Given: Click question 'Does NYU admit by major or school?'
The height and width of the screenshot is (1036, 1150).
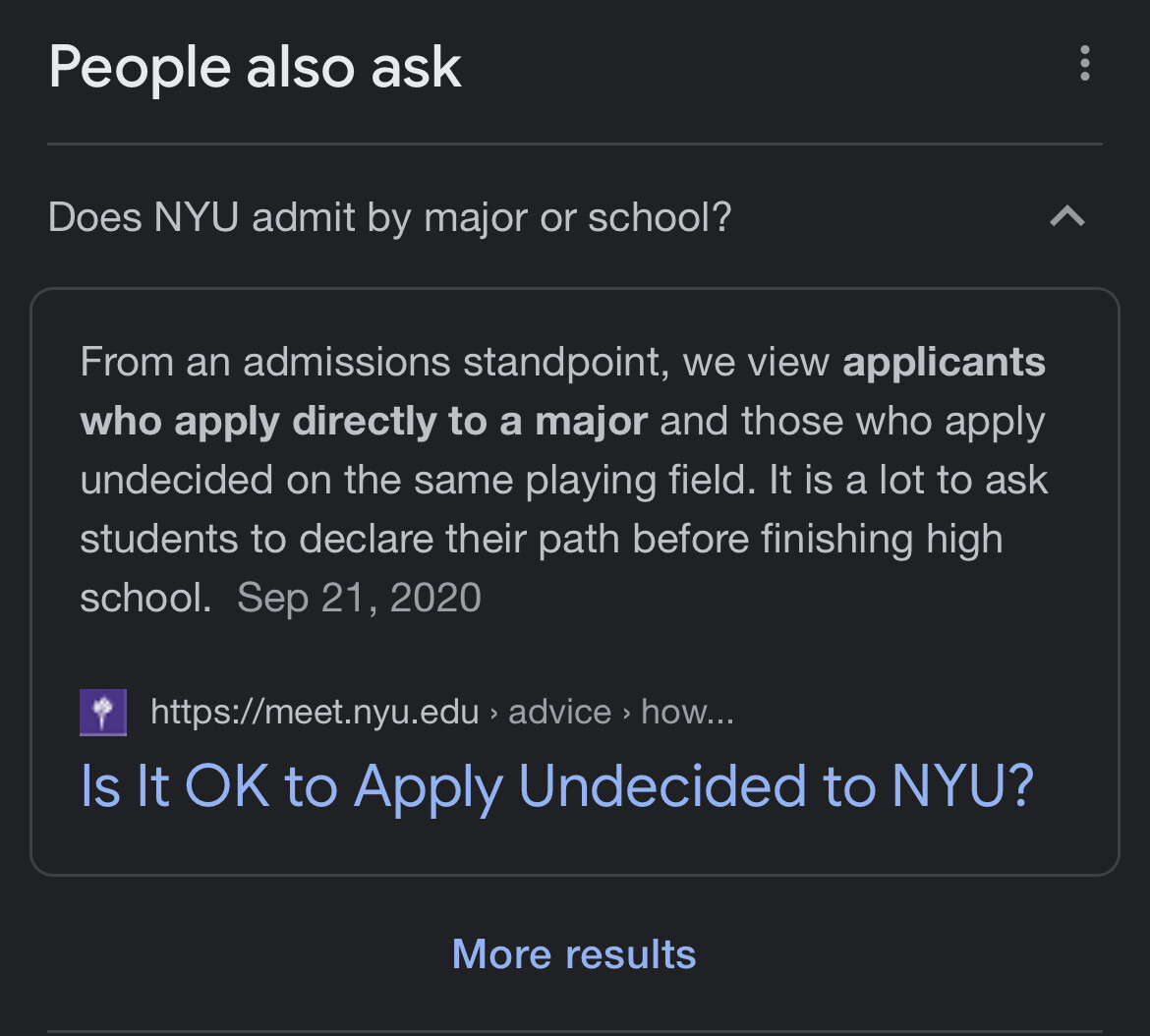Looking at the screenshot, I should [x=389, y=217].
